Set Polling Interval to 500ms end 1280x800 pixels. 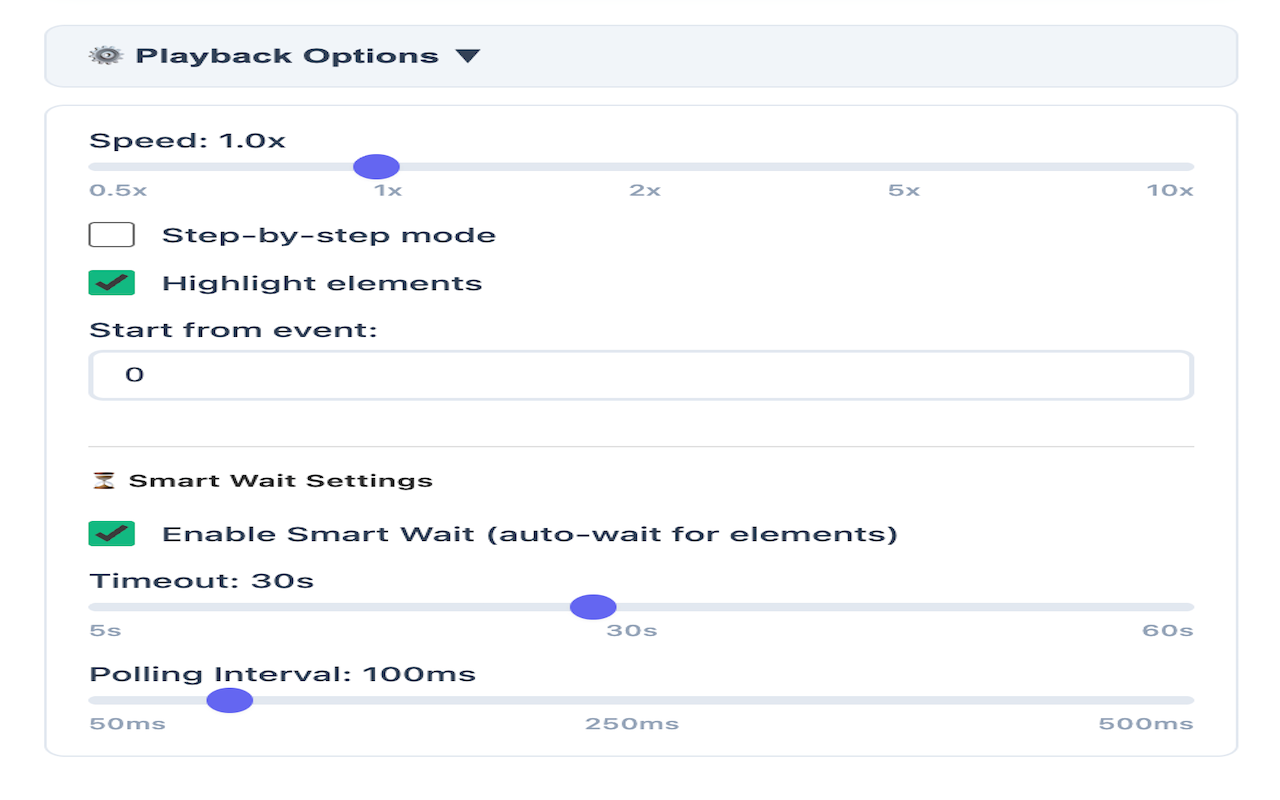tap(1190, 700)
